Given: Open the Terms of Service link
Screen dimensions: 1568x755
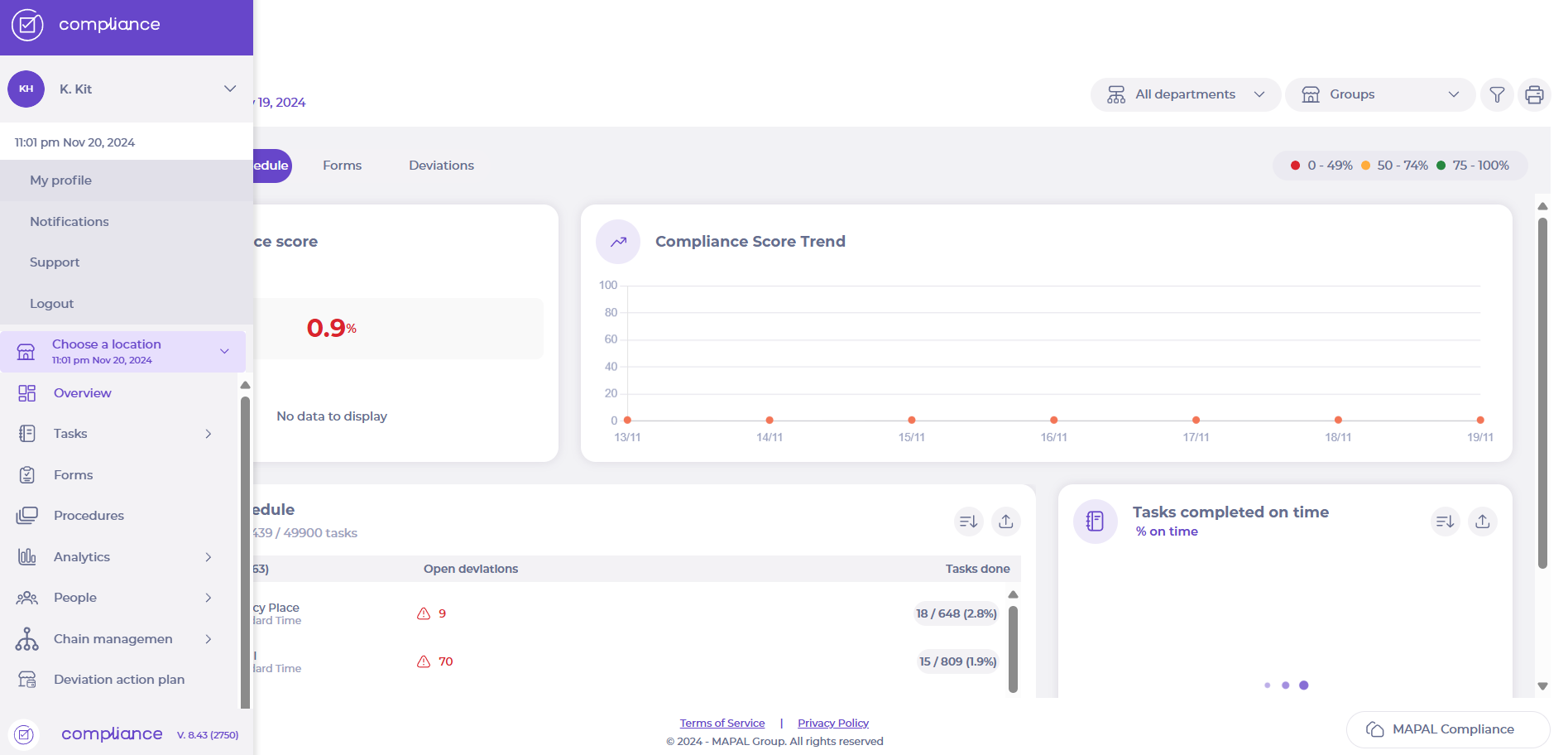Looking at the screenshot, I should point(722,724).
